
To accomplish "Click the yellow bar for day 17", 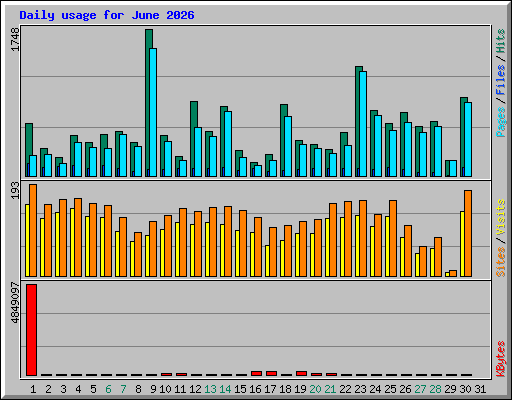I will [267, 261].
